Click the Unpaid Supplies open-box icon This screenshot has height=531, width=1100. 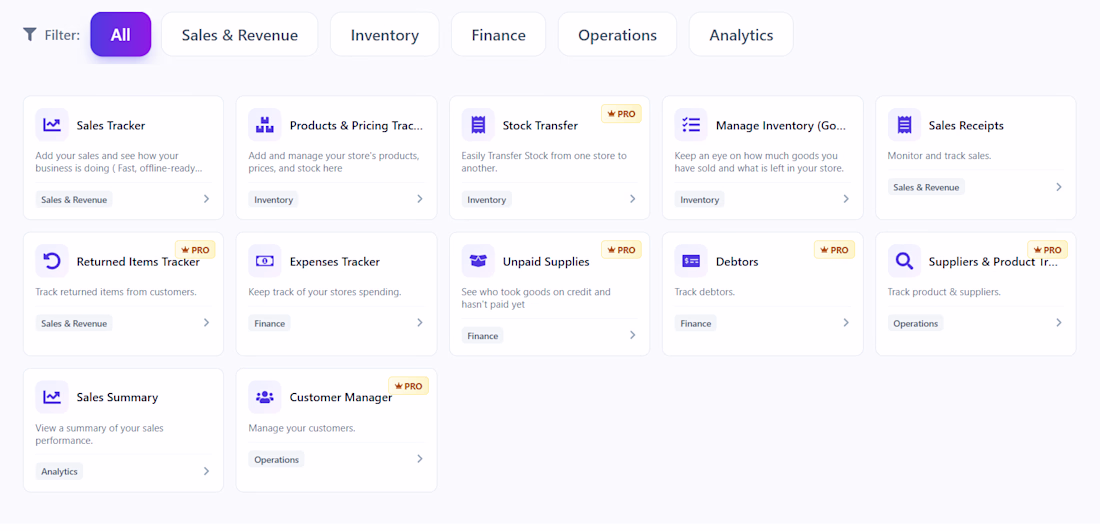coord(478,261)
